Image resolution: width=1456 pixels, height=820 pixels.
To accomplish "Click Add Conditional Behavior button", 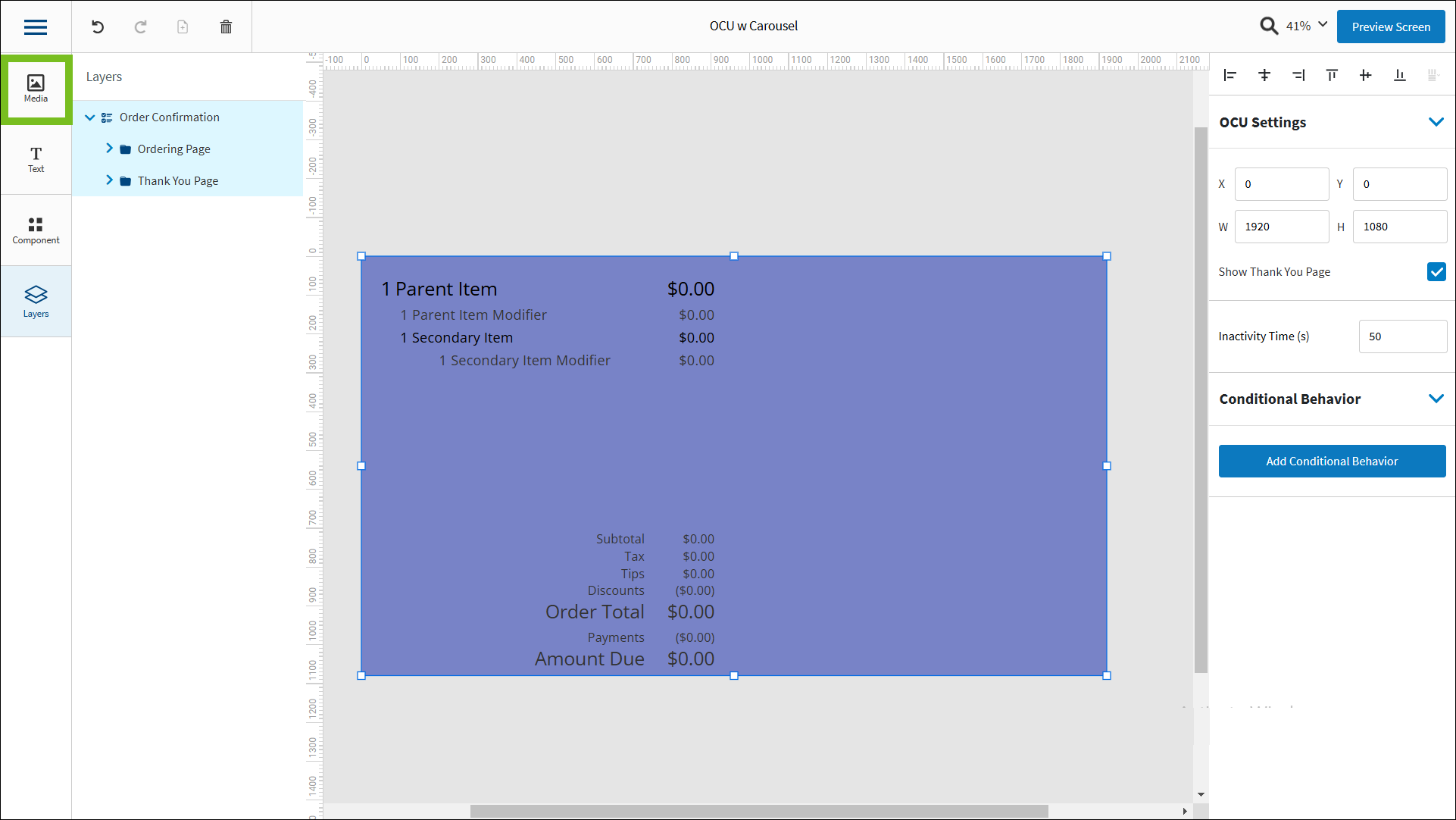I will click(1331, 461).
